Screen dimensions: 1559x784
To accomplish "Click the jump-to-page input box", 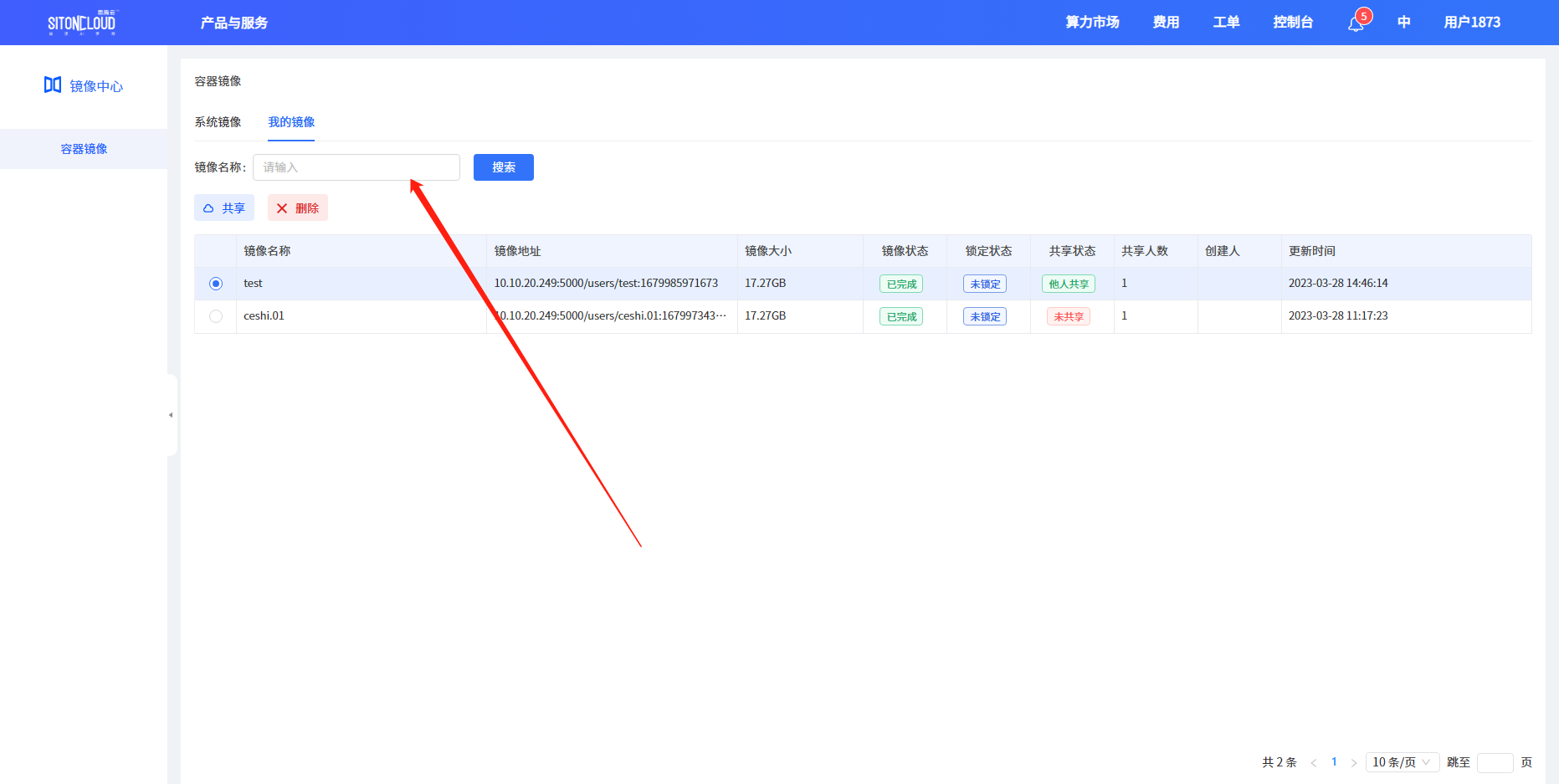I will [x=1495, y=762].
